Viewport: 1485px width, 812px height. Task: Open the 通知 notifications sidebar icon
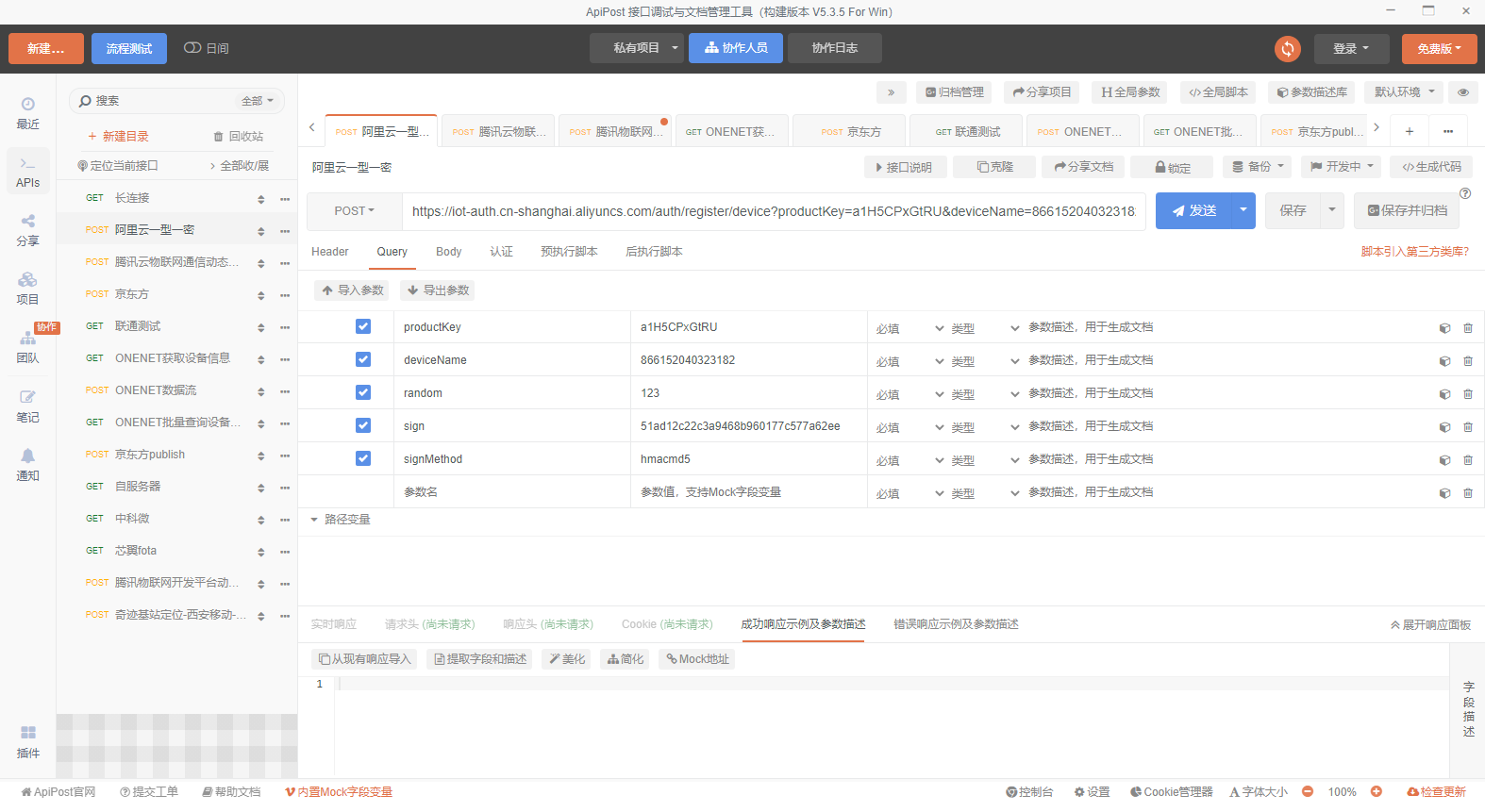point(27,465)
